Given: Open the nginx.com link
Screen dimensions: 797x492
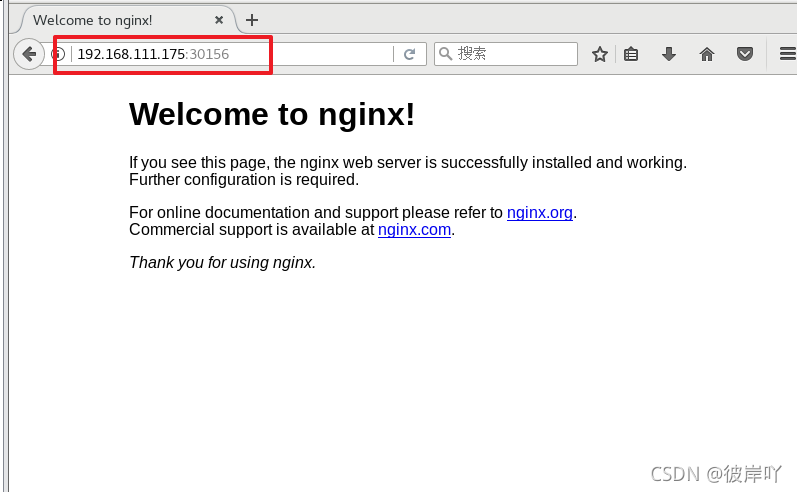Looking at the screenshot, I should click(x=414, y=230).
